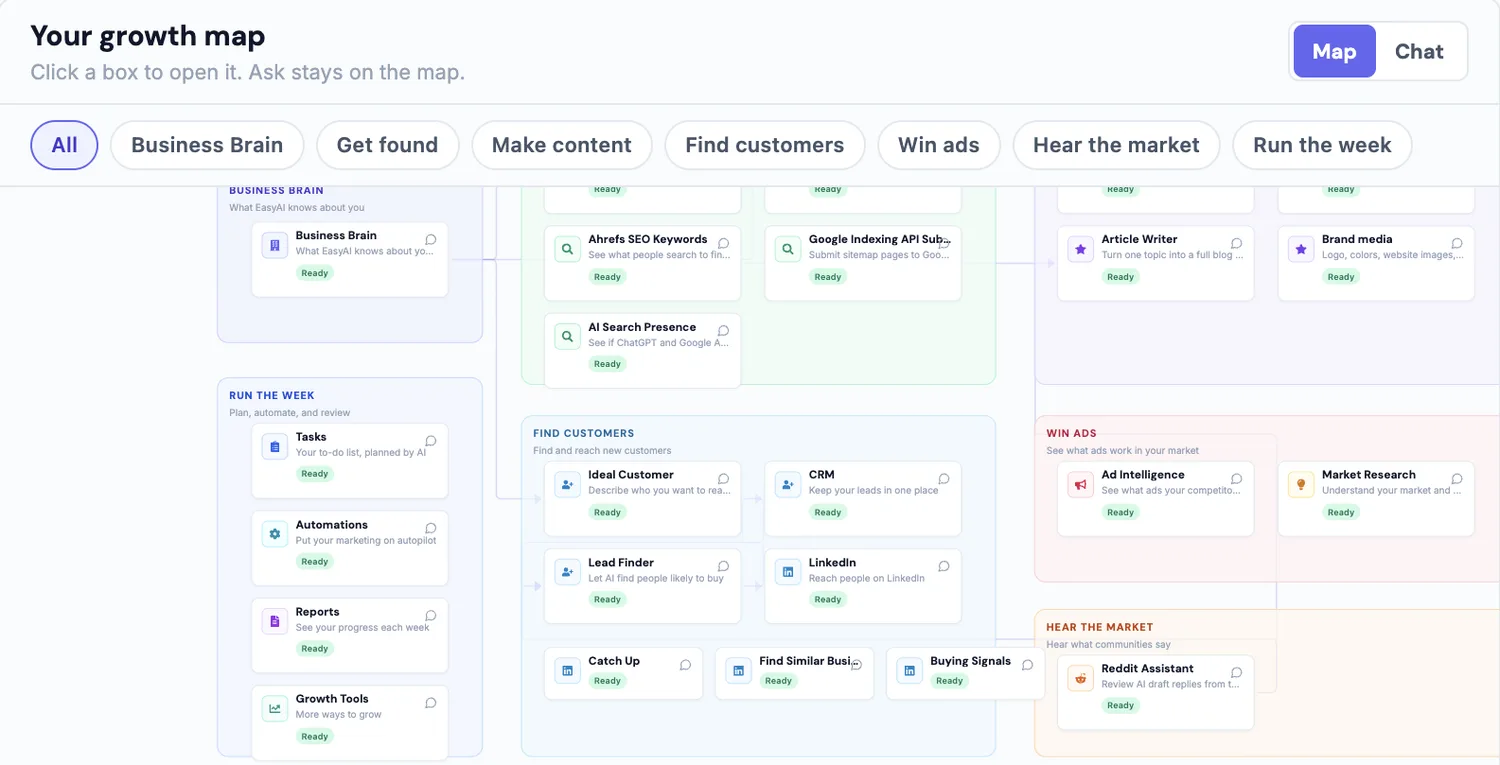The width and height of the screenshot is (1500, 765).
Task: Click the Reports document icon
Action: pos(274,622)
